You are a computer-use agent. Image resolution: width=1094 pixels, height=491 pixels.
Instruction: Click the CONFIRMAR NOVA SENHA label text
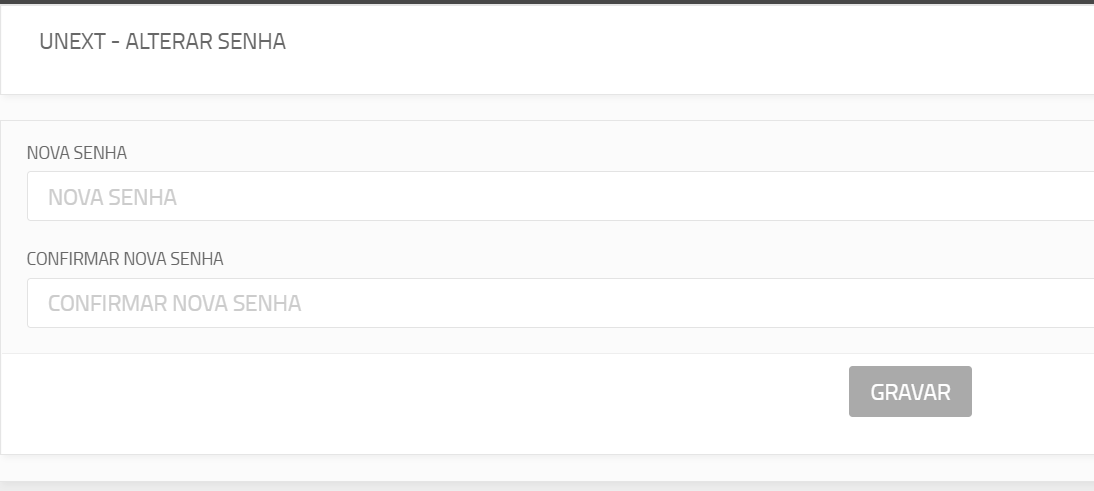click(x=125, y=259)
